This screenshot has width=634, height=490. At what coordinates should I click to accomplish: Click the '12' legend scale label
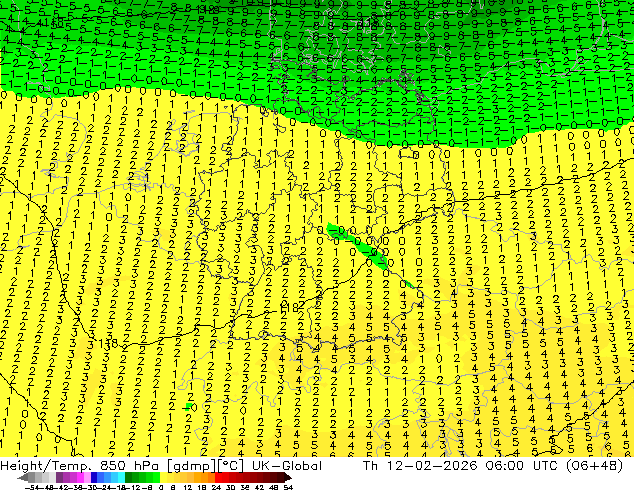[x=188, y=487]
